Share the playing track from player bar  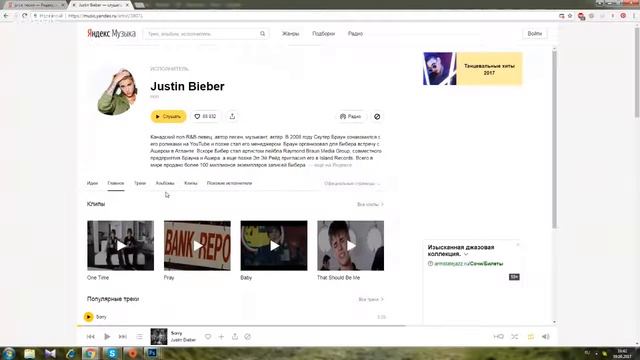click(x=235, y=337)
